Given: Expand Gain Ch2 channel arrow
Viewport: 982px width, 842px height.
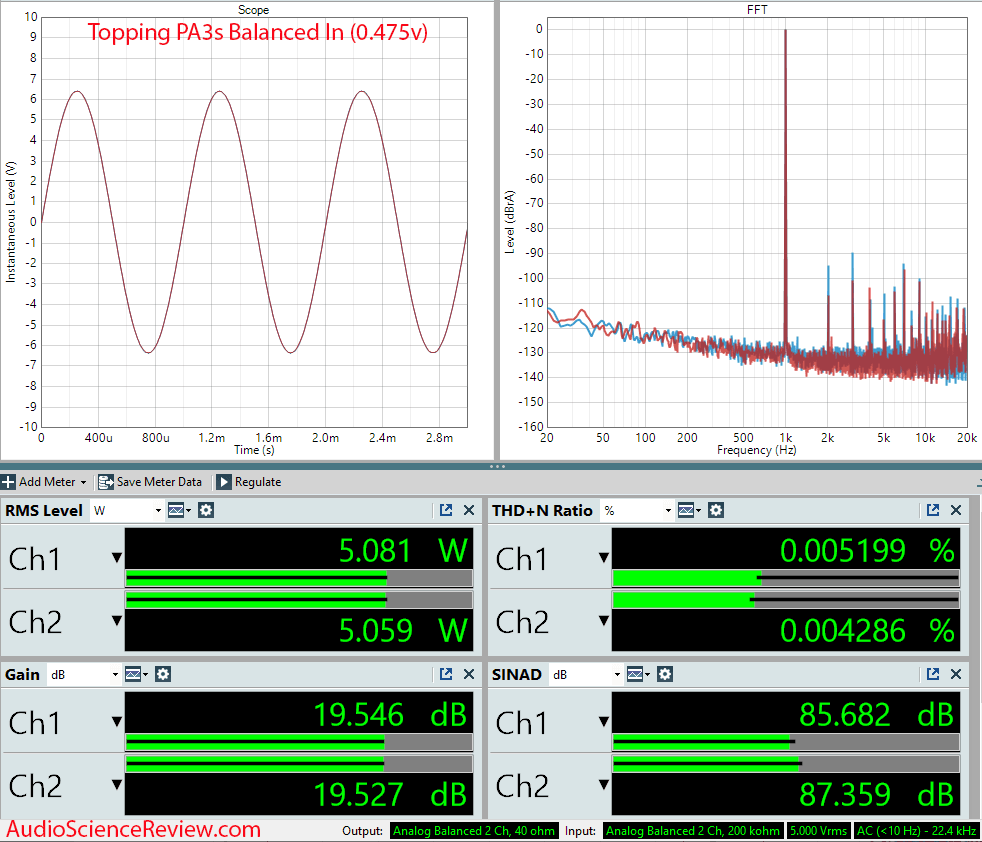Looking at the screenshot, I should point(116,784).
